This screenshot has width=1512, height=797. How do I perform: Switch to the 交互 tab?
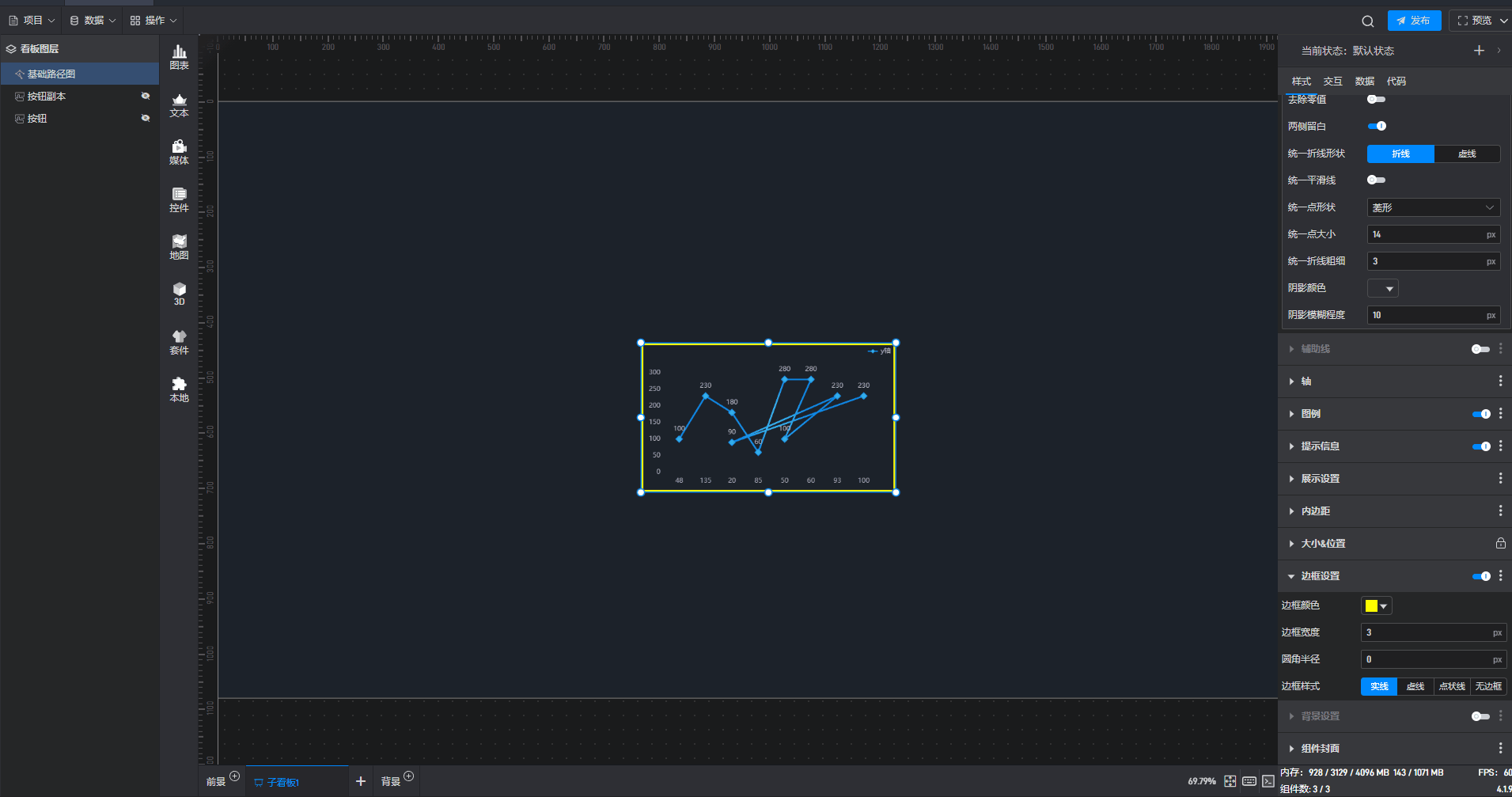click(1332, 82)
